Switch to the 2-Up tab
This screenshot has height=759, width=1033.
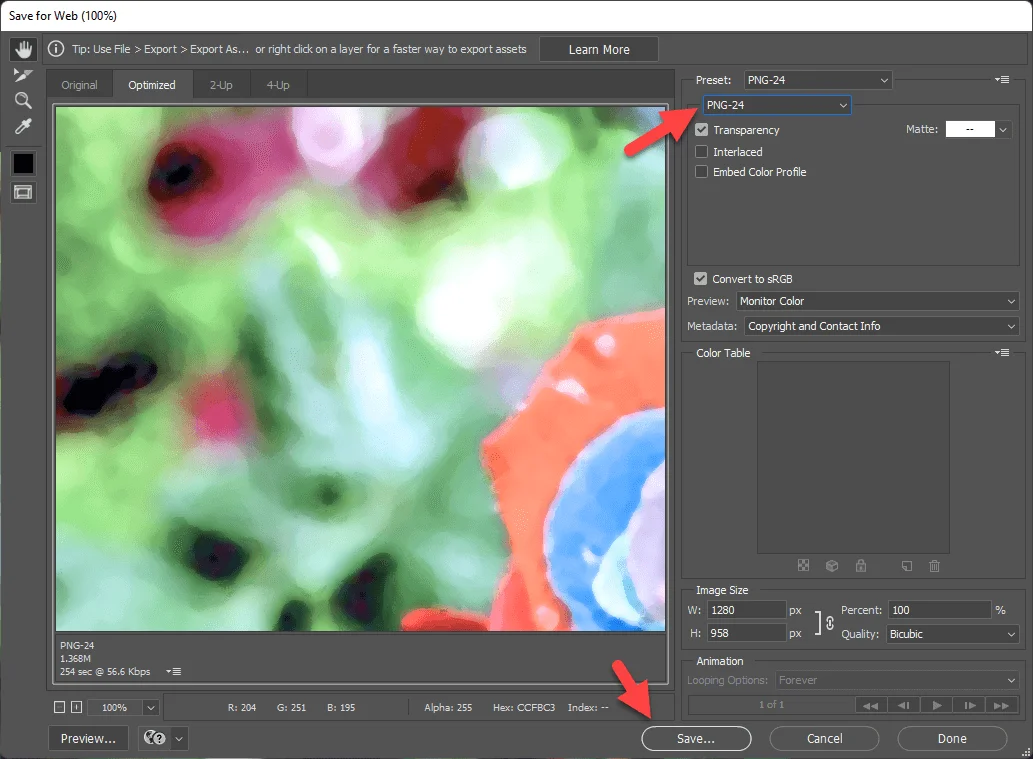pos(221,85)
